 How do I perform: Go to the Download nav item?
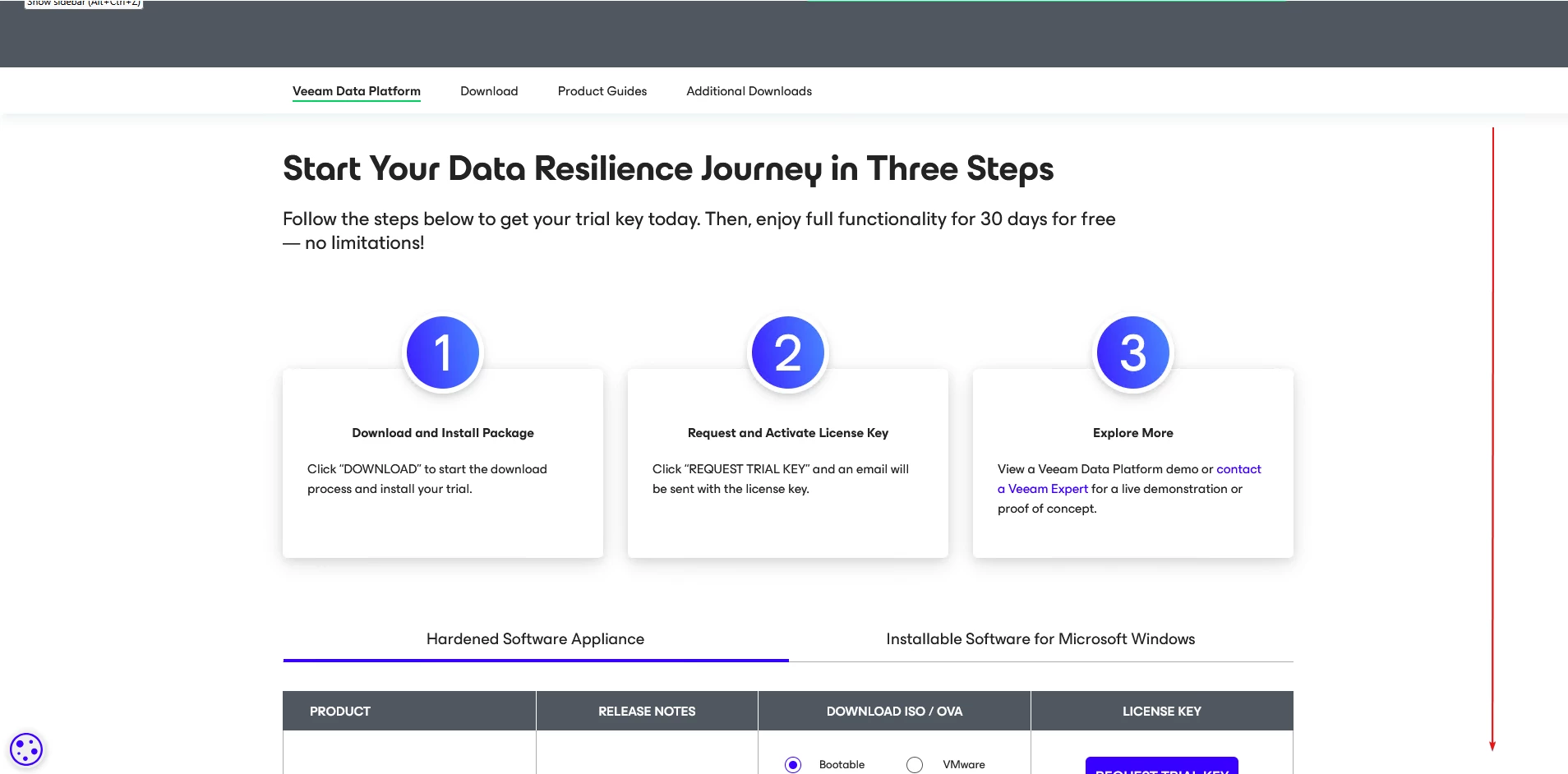tap(489, 91)
